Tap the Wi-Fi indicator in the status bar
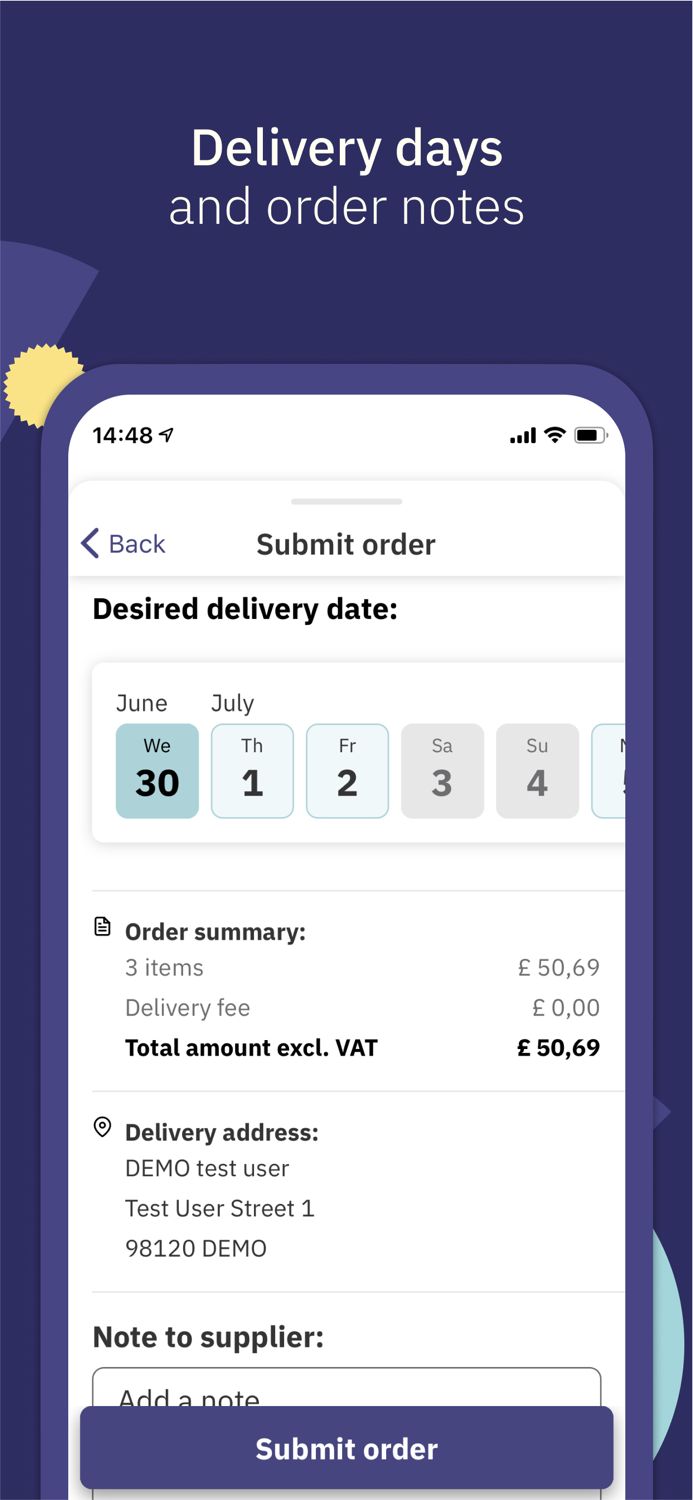This screenshot has height=1500, width=693. pyautogui.click(x=553, y=435)
